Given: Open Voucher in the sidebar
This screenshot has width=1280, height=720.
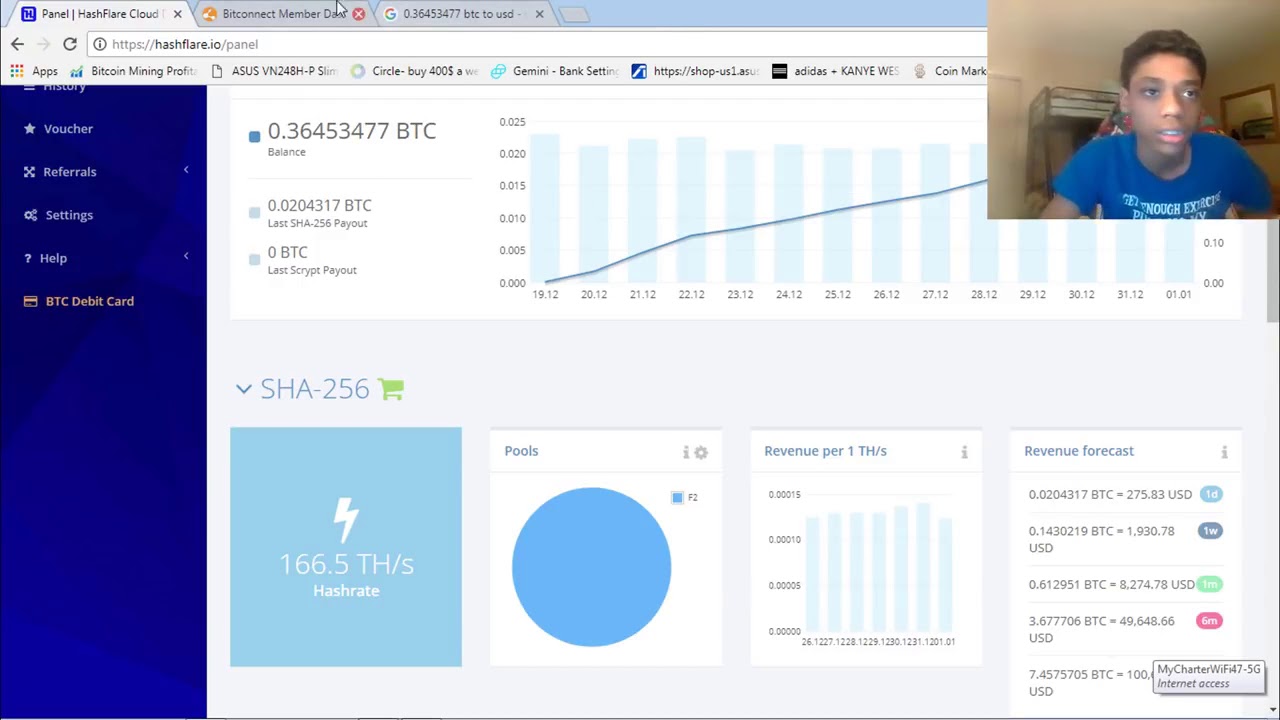Looking at the screenshot, I should (x=68, y=129).
